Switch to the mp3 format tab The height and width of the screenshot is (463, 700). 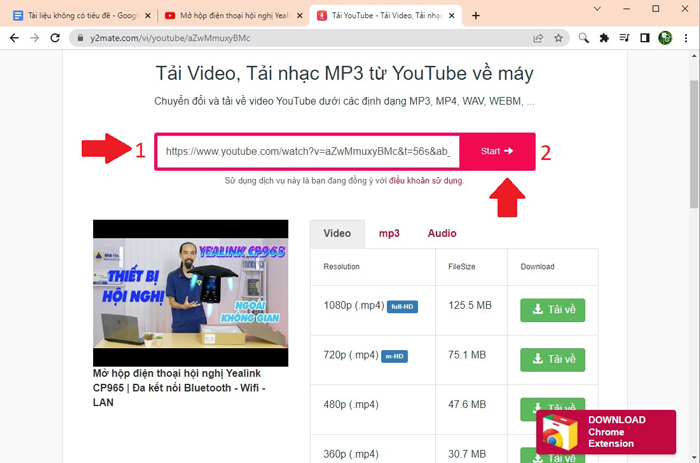pyautogui.click(x=389, y=234)
